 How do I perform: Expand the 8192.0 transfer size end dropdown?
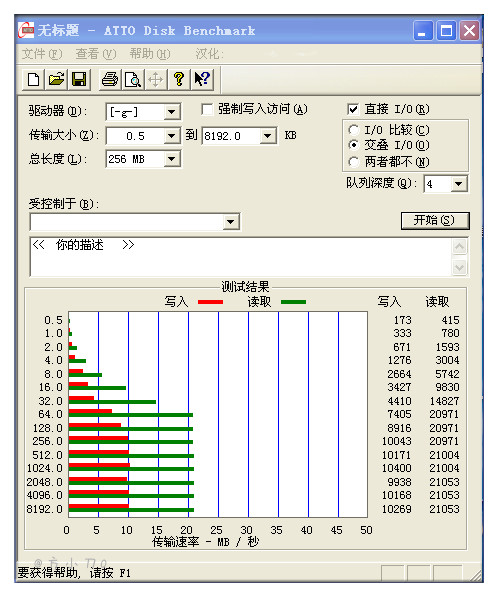(268, 136)
